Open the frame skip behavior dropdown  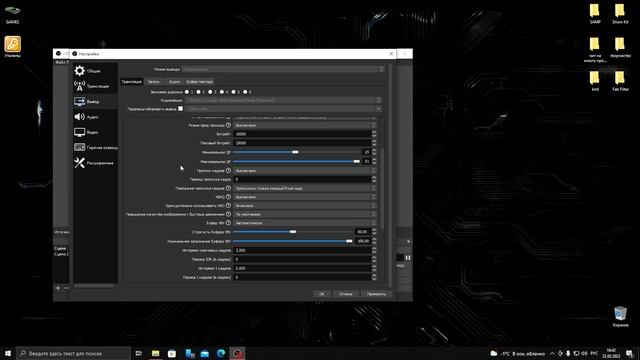[x=304, y=188]
